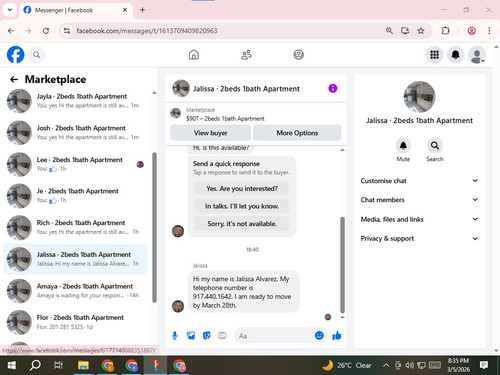
Task: Open the Facebook search magnifier
Action: pyautogui.click(x=37, y=55)
